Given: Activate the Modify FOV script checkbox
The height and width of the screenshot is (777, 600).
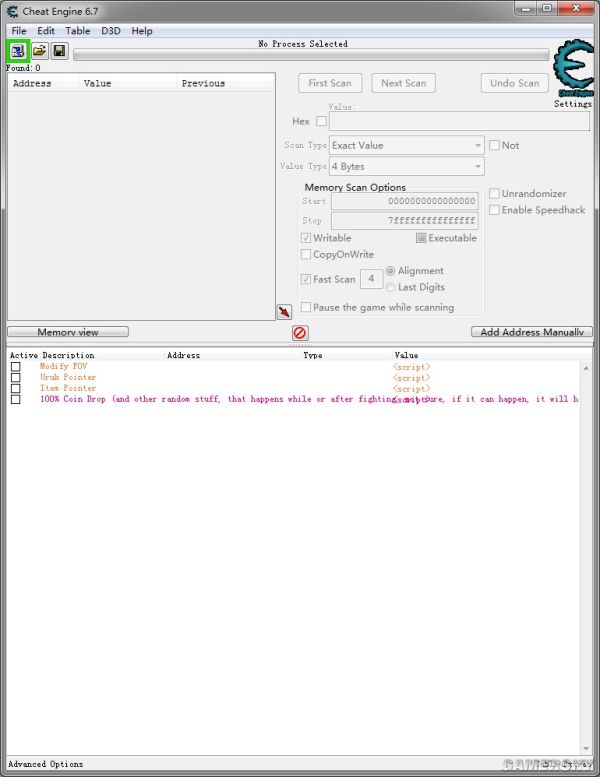Looking at the screenshot, I should point(16,367).
